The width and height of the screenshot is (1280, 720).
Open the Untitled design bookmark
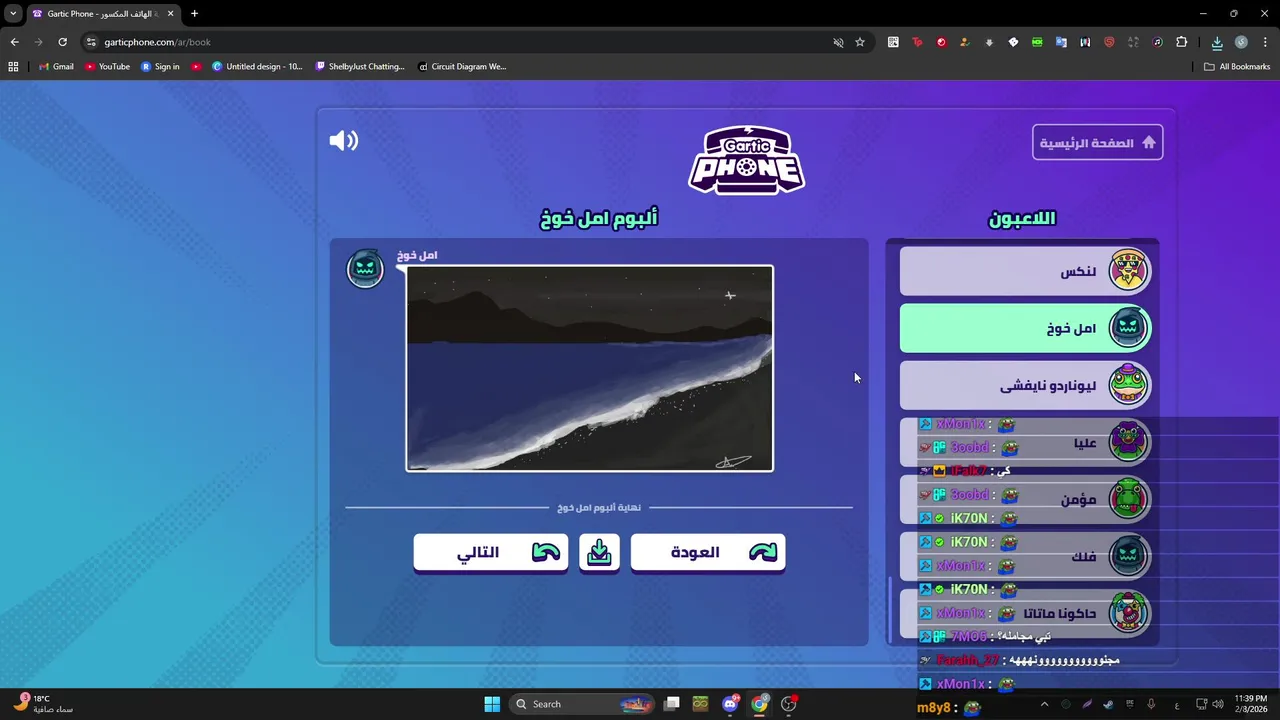click(257, 67)
